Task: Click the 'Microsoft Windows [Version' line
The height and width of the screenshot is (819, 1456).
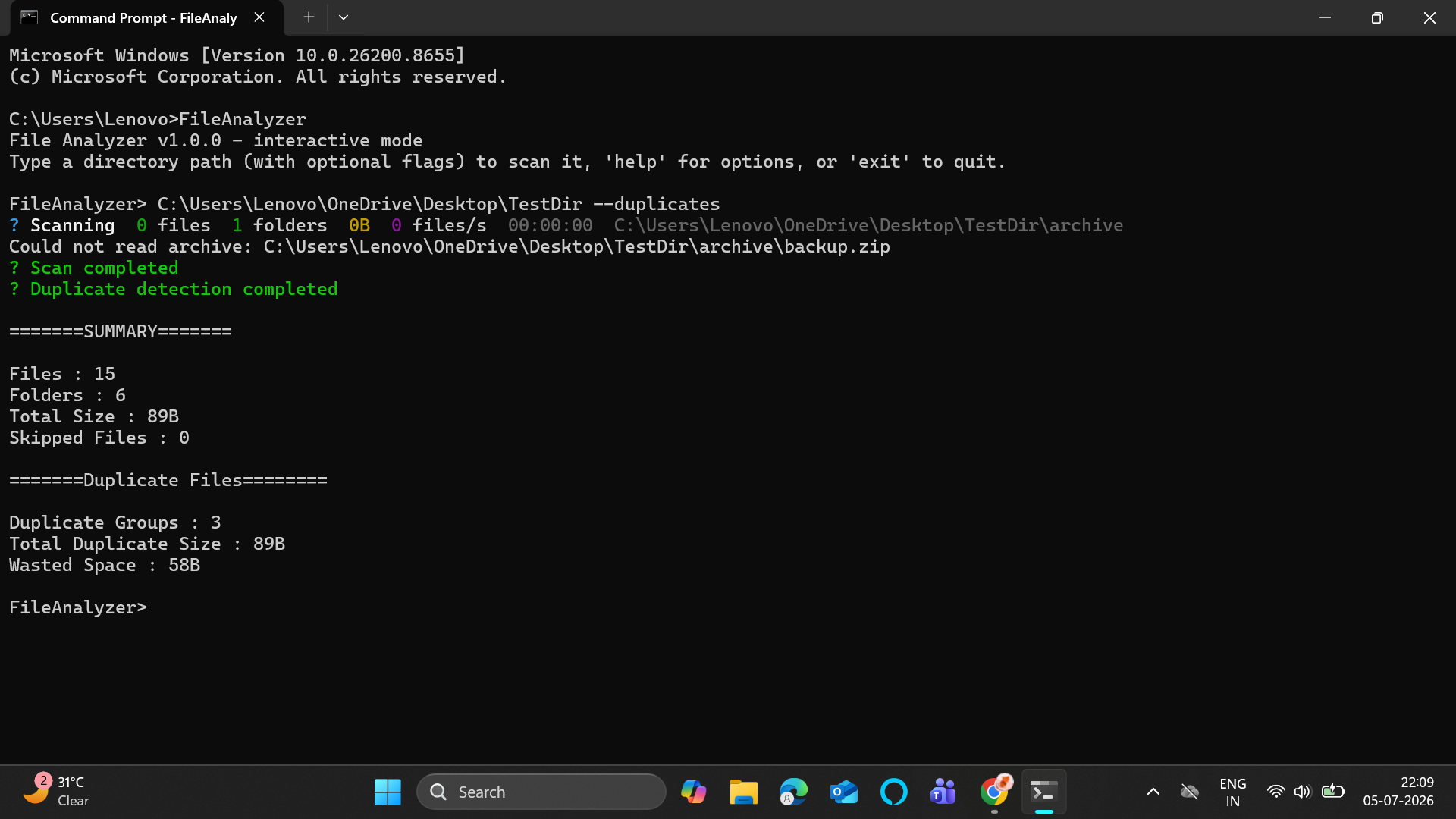Action: tap(237, 55)
